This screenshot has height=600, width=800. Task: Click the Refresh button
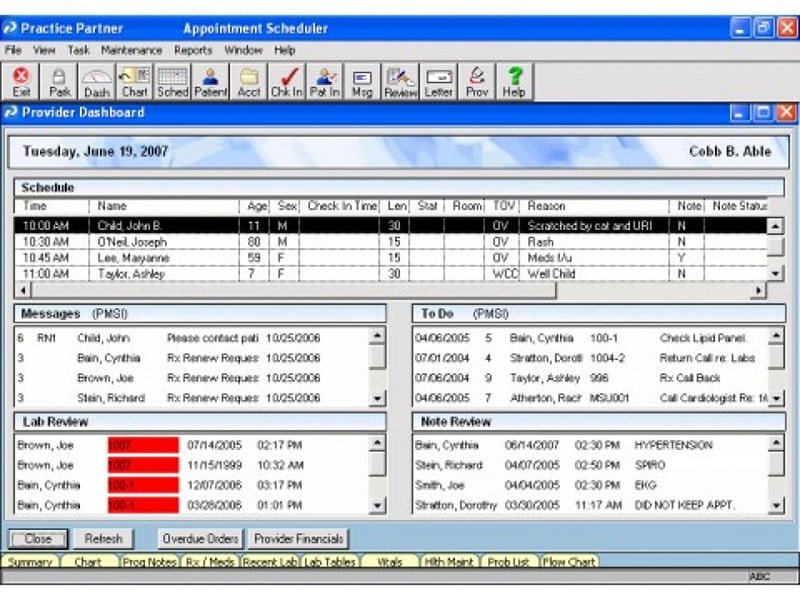click(104, 539)
